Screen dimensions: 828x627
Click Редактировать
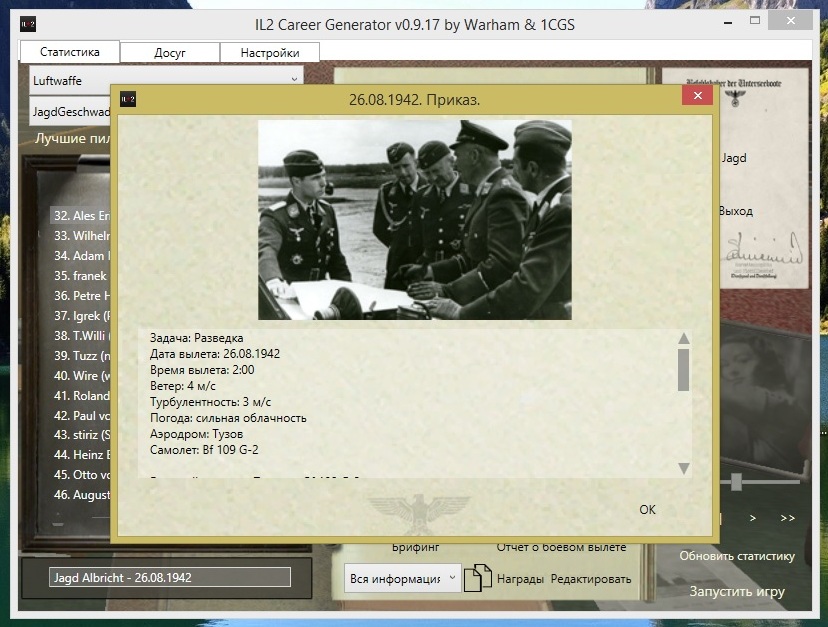[x=591, y=579]
